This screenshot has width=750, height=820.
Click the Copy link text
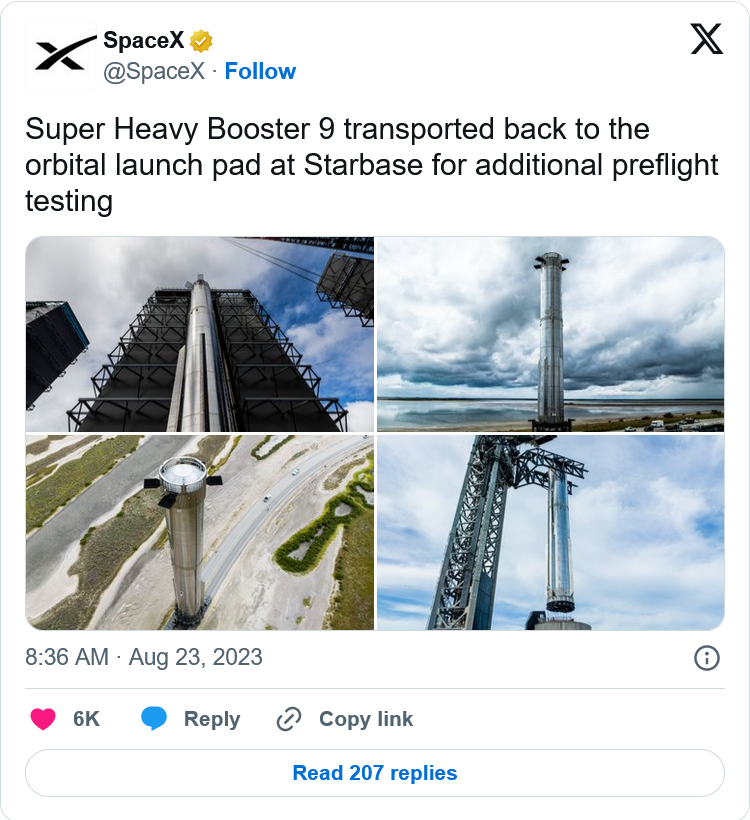point(366,719)
